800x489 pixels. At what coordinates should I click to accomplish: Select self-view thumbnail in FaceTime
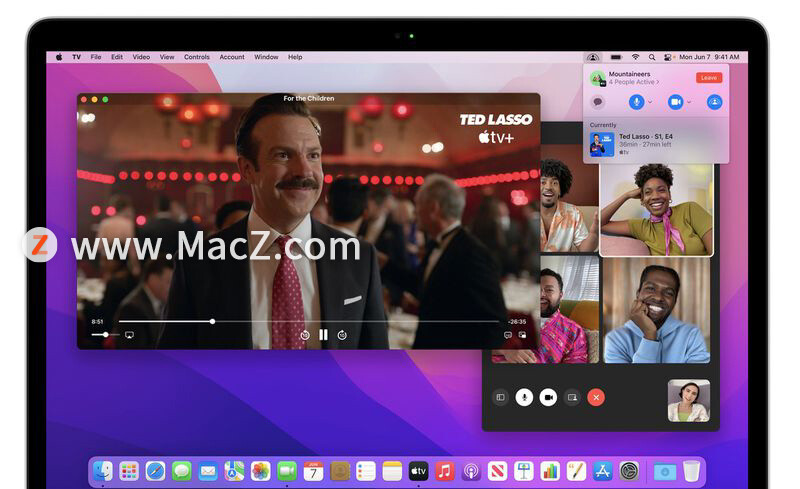689,401
